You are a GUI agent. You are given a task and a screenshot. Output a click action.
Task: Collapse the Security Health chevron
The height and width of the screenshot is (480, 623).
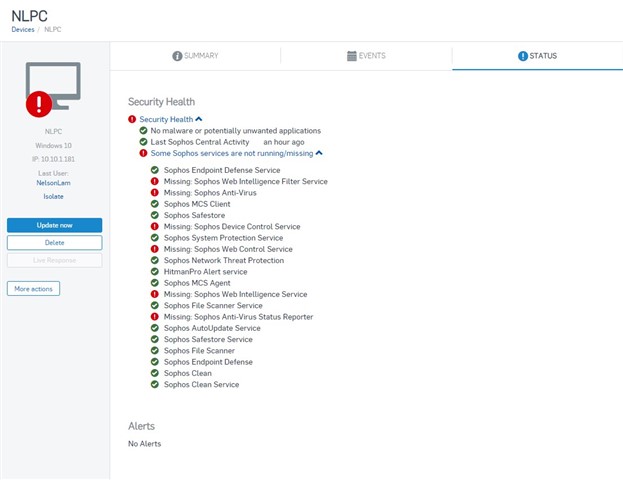click(x=199, y=119)
